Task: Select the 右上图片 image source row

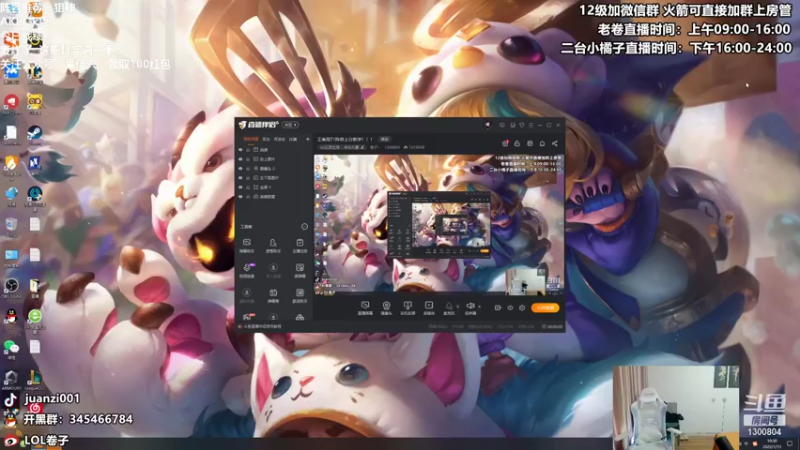Action: [x=273, y=159]
